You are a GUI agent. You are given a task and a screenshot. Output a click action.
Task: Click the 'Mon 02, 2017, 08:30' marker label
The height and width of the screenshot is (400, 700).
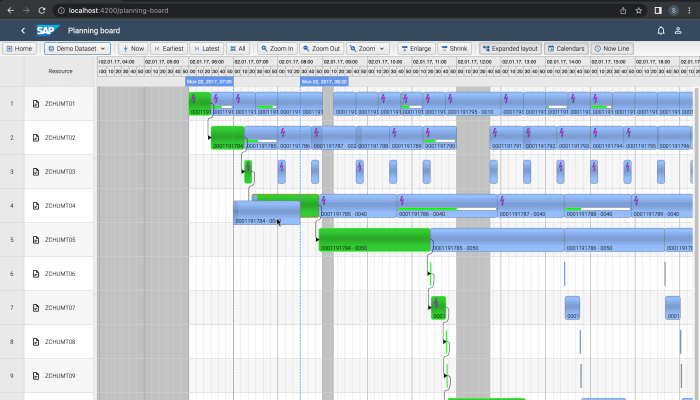tap(324, 82)
